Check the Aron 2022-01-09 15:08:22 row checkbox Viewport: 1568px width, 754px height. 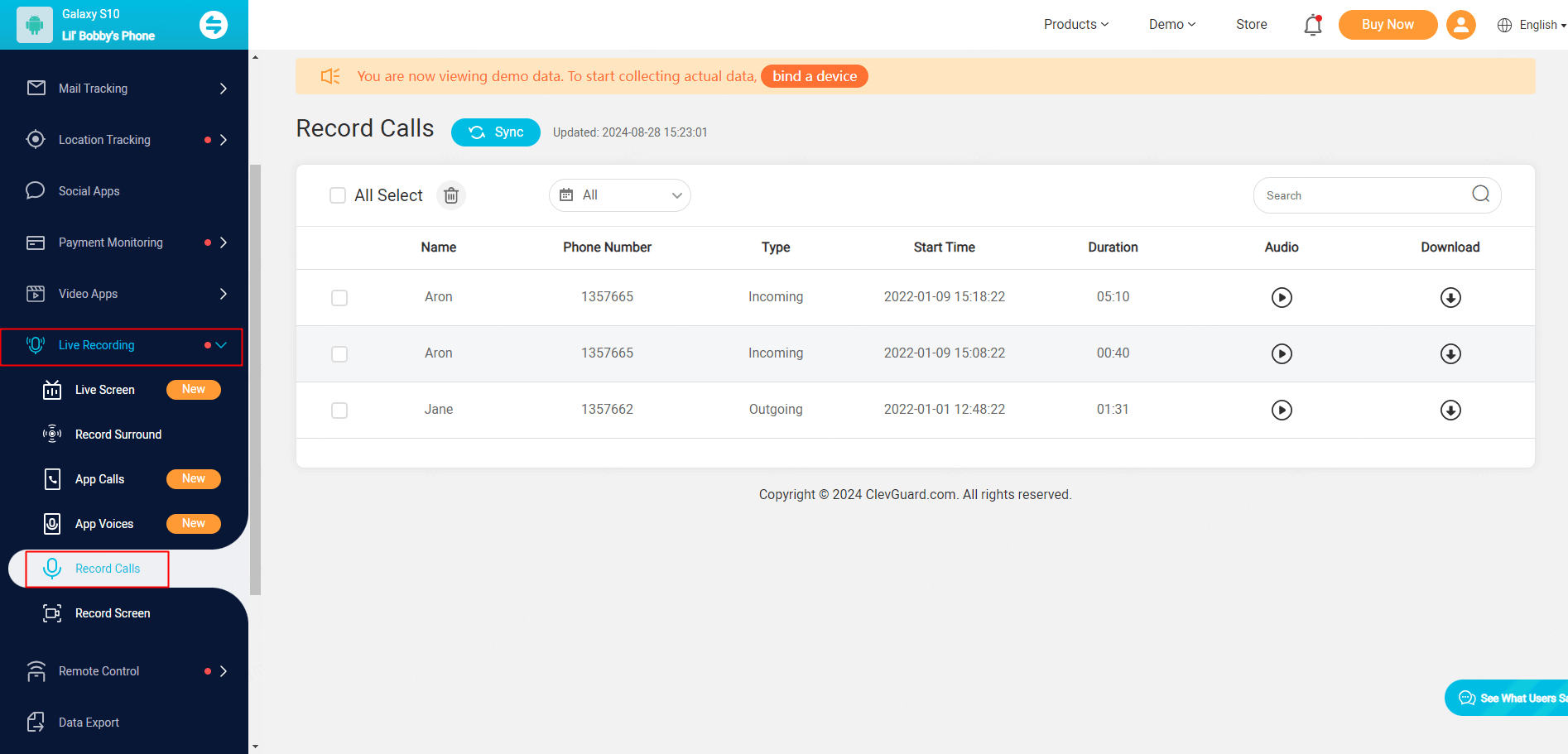tap(339, 354)
